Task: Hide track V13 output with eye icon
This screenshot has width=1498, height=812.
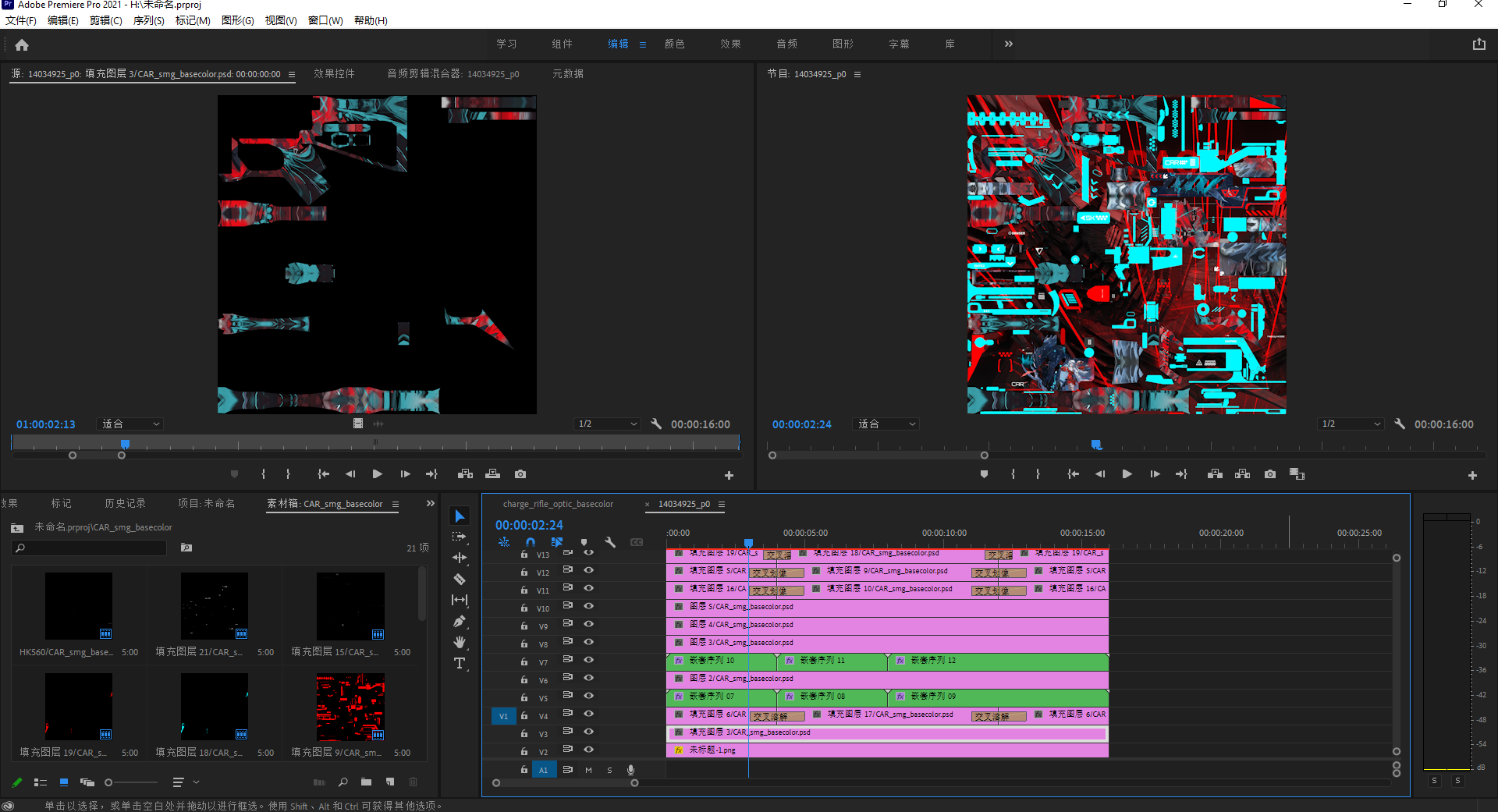Action: point(589,551)
